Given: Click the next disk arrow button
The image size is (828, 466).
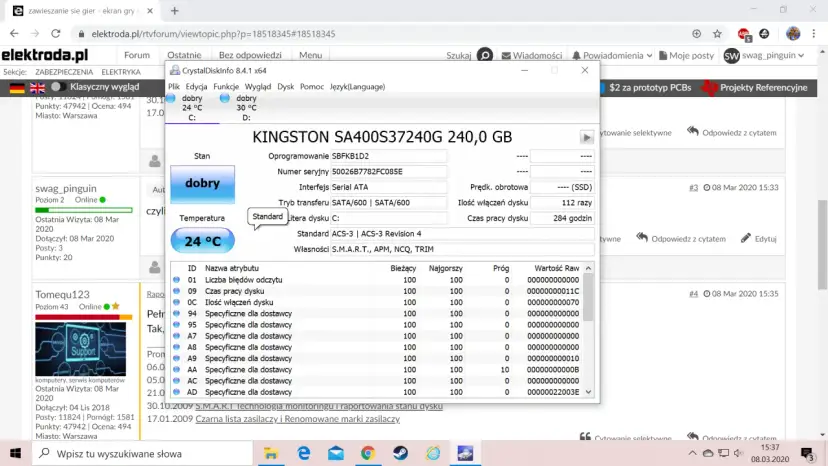Looking at the screenshot, I should coord(586,137).
